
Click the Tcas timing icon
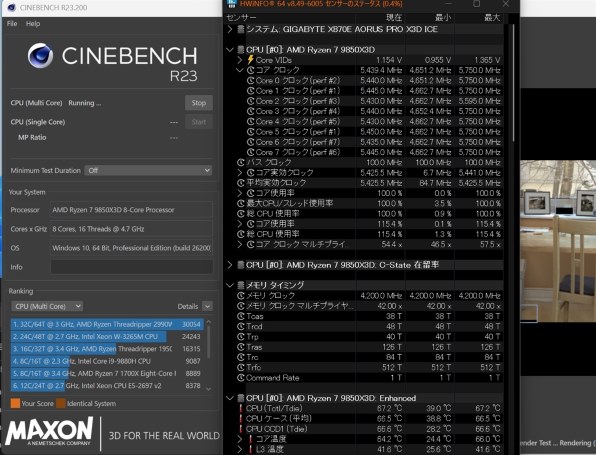[241, 316]
